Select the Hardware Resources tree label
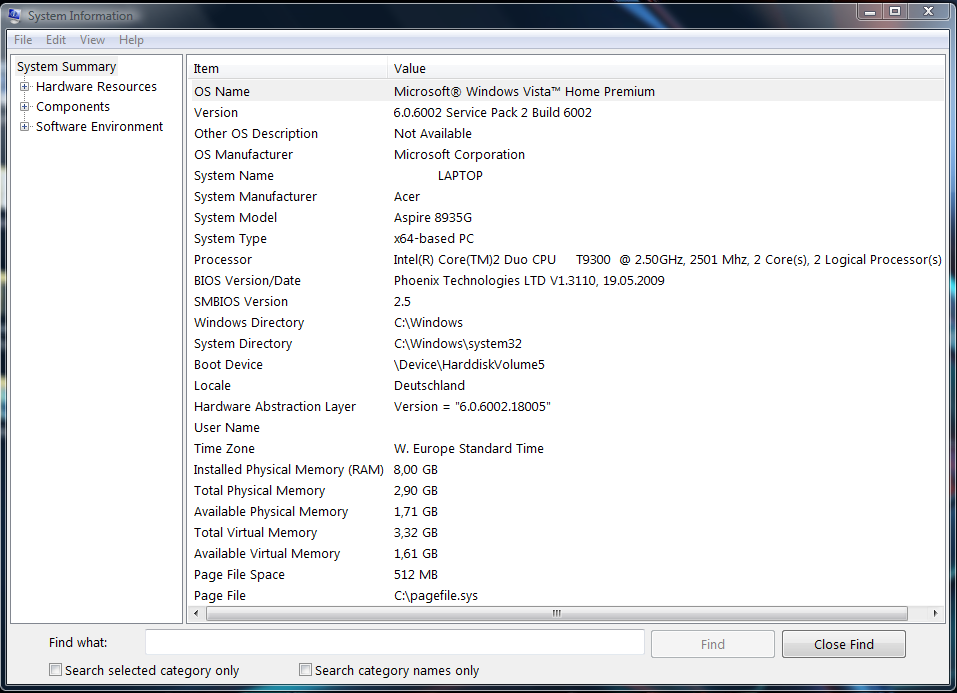Viewport: 957px width, 693px height. [96, 87]
